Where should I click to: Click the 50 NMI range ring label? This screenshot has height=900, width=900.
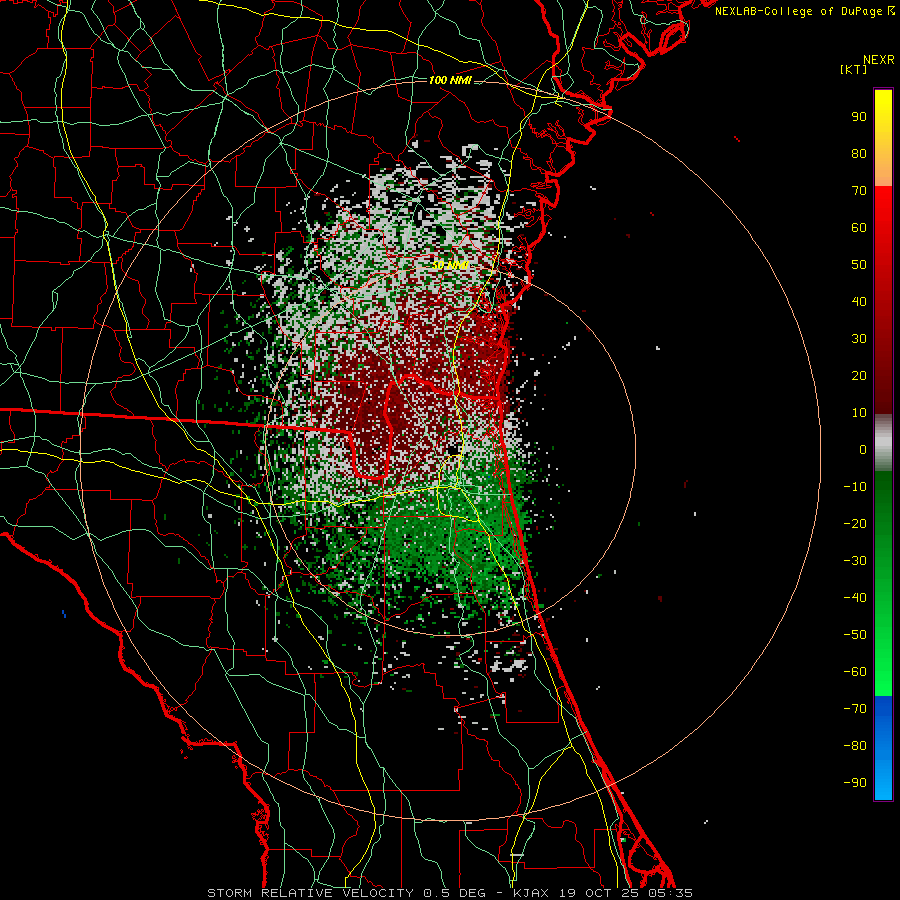[450, 265]
